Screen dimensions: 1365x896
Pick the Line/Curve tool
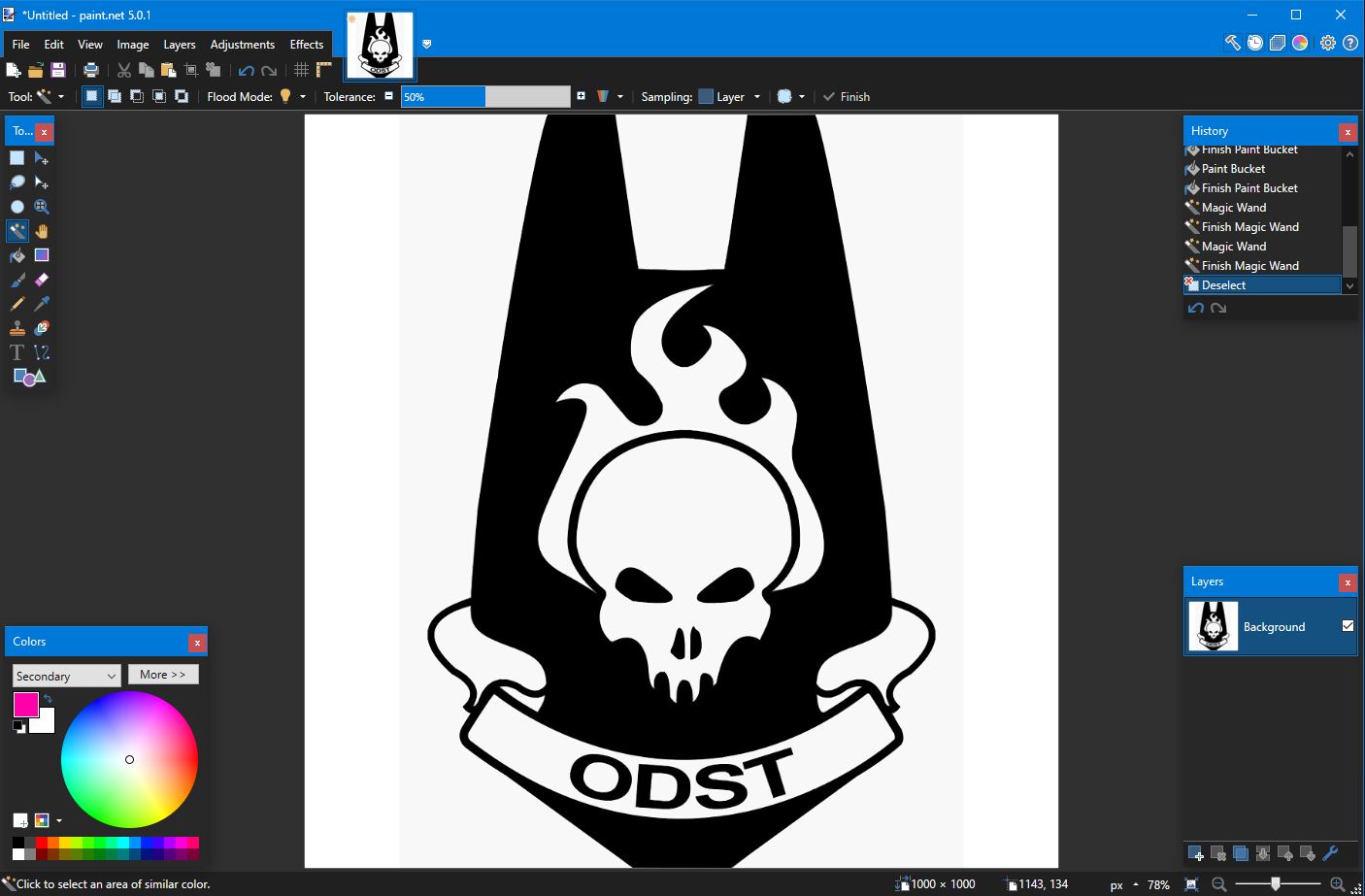click(42, 352)
